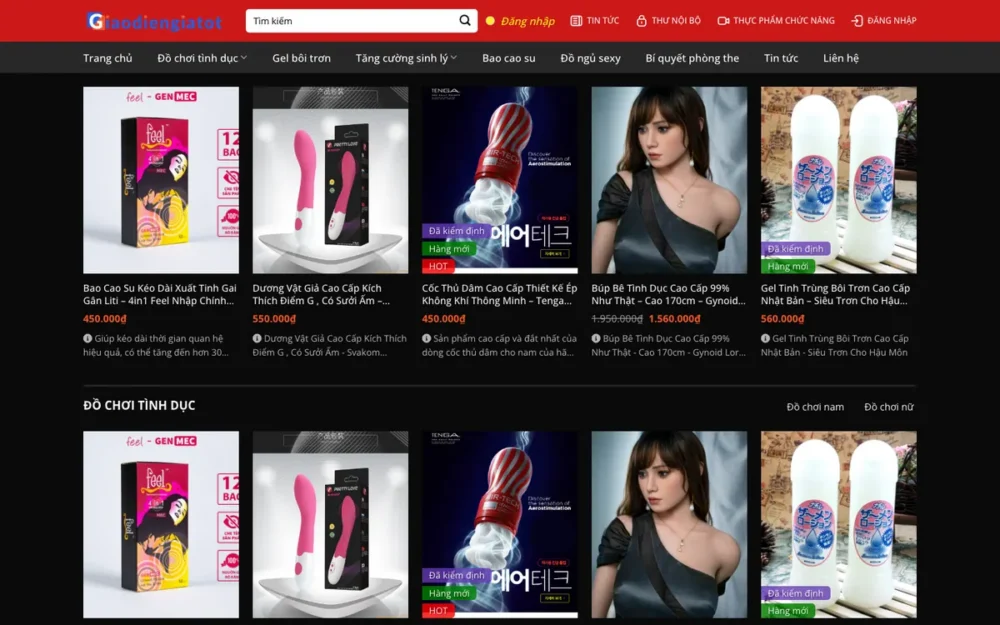1000x625 pixels.
Task: Click info icon before 'Sản phẩm cao cấp và đắt nhất'
Action: coord(426,339)
